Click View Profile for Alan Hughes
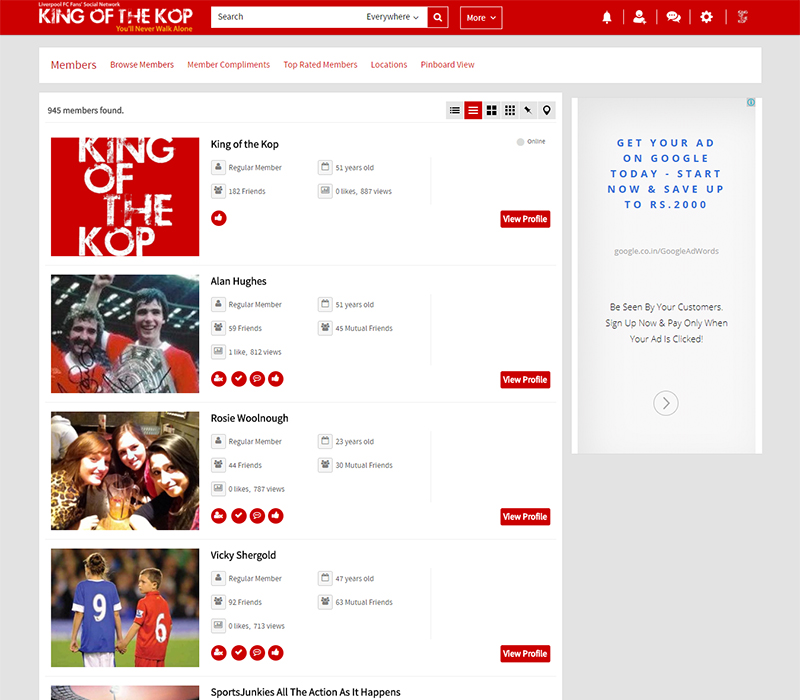Viewport: 800px width, 700px height. 525,380
